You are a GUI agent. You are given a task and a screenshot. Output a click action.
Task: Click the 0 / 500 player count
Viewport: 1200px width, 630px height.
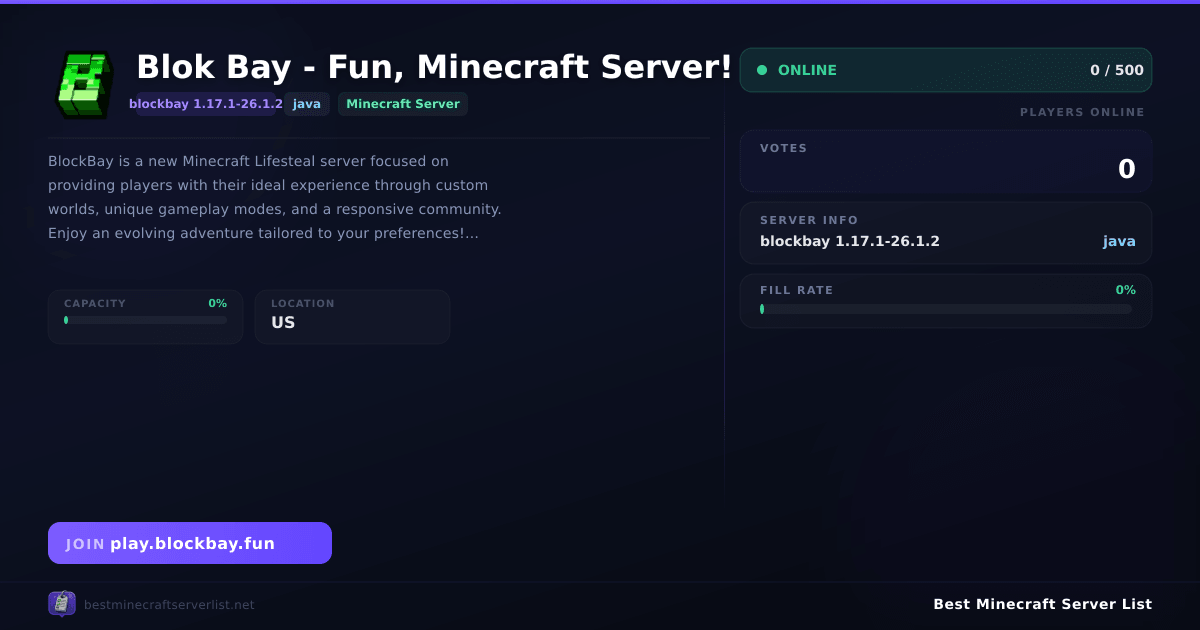(1117, 70)
